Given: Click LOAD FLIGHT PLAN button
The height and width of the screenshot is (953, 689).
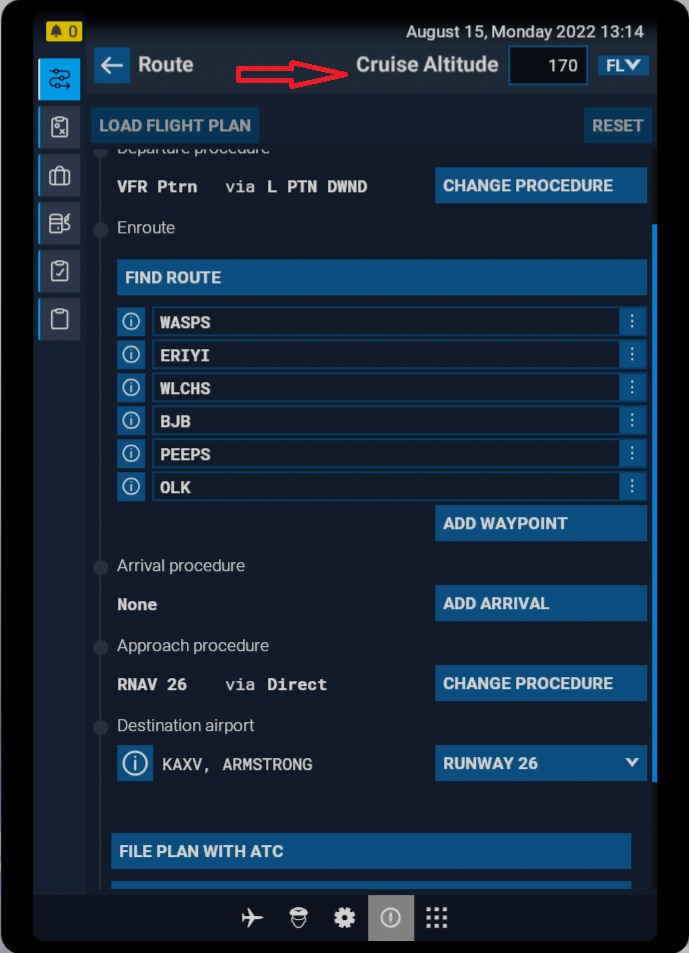Looking at the screenshot, I should coord(175,126).
